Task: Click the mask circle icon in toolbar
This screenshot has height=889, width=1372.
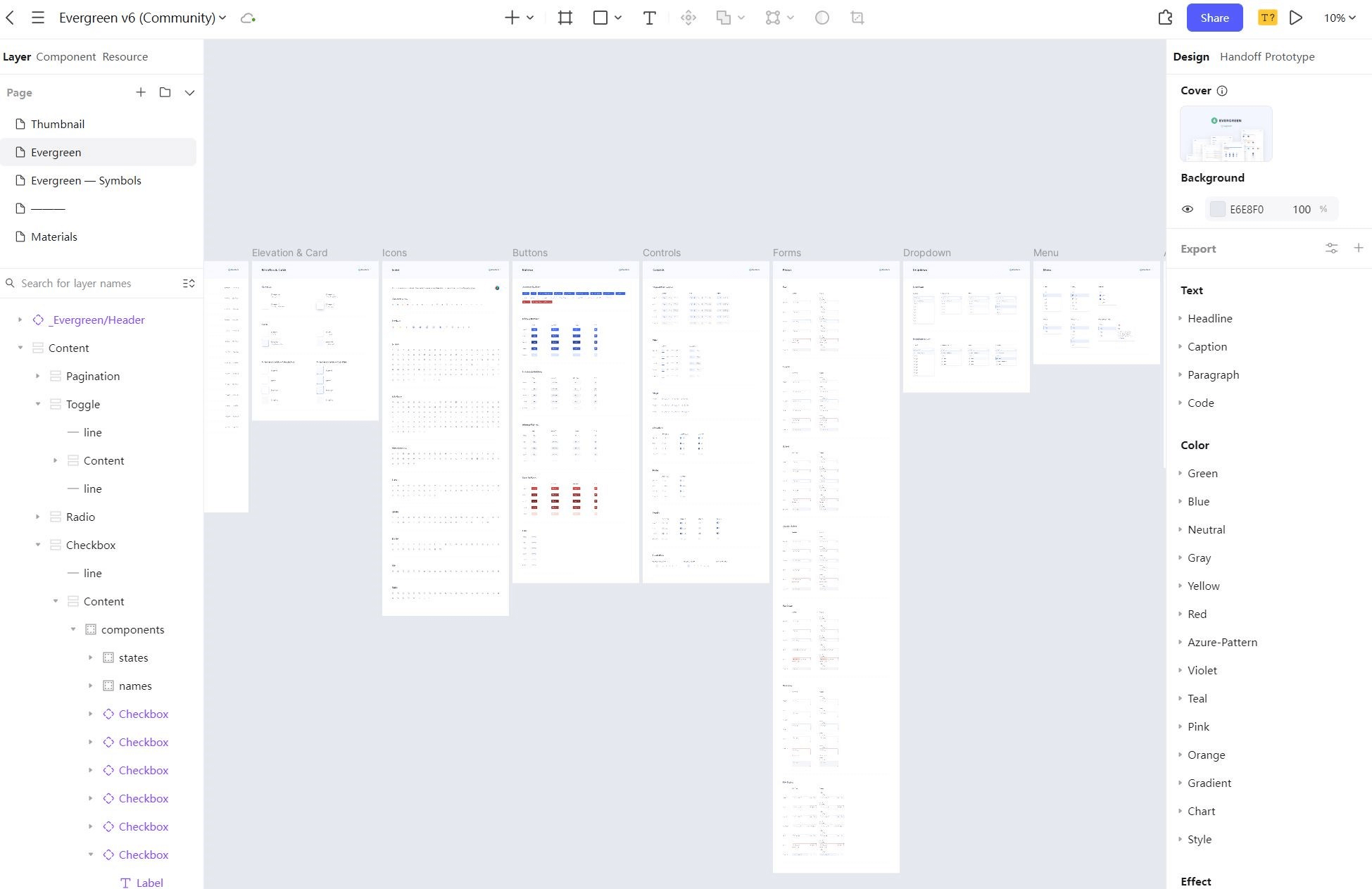Action: click(x=822, y=18)
